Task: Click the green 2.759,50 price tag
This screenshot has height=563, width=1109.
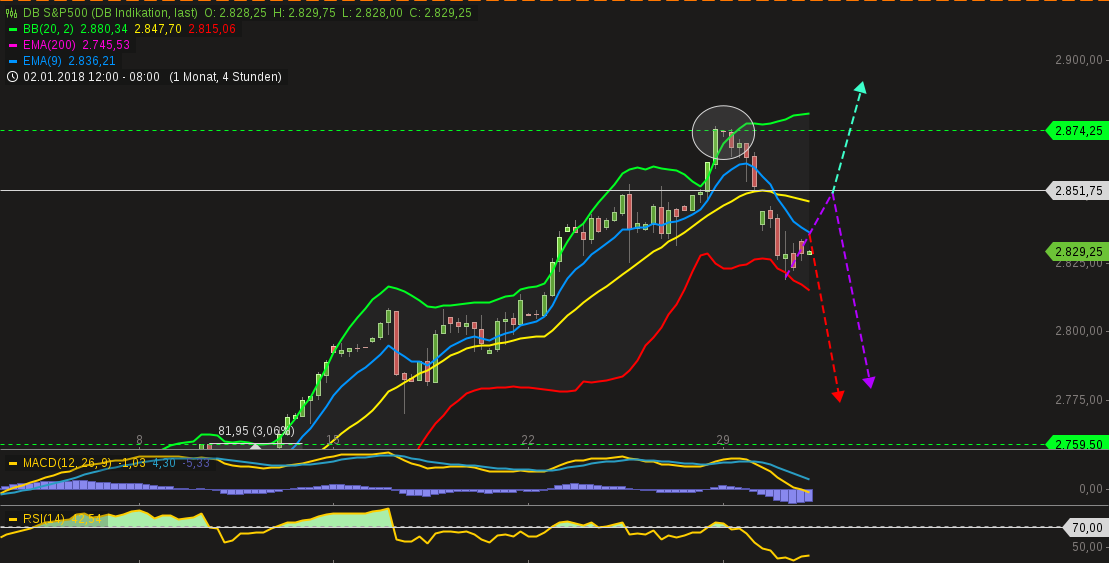Action: (x=1077, y=444)
